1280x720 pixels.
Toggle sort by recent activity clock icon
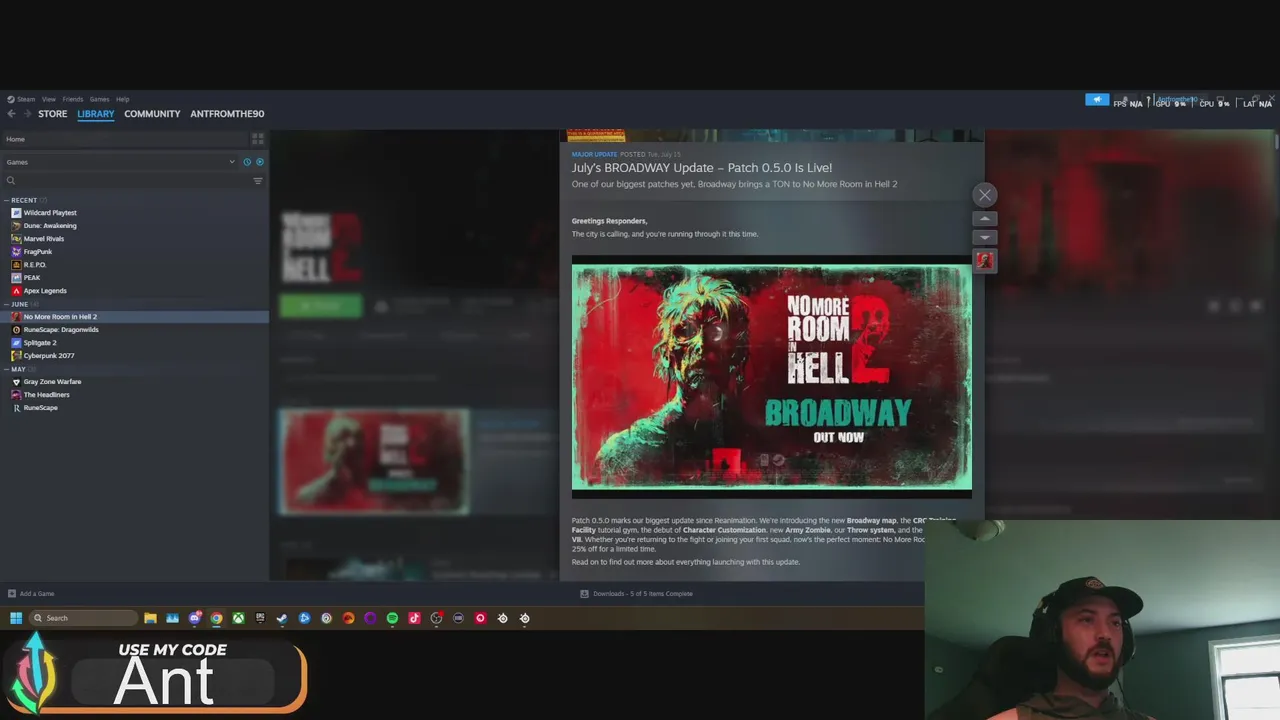[x=247, y=162]
